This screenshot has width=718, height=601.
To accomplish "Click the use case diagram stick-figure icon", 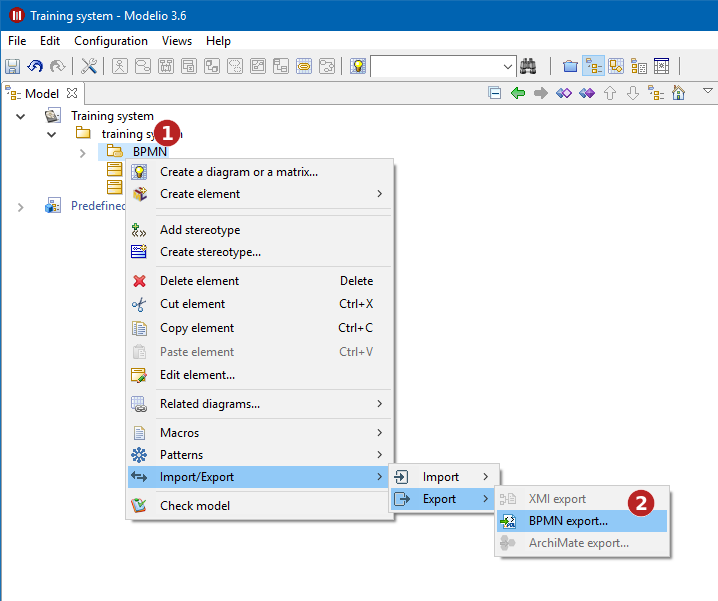I will pyautogui.click(x=120, y=66).
